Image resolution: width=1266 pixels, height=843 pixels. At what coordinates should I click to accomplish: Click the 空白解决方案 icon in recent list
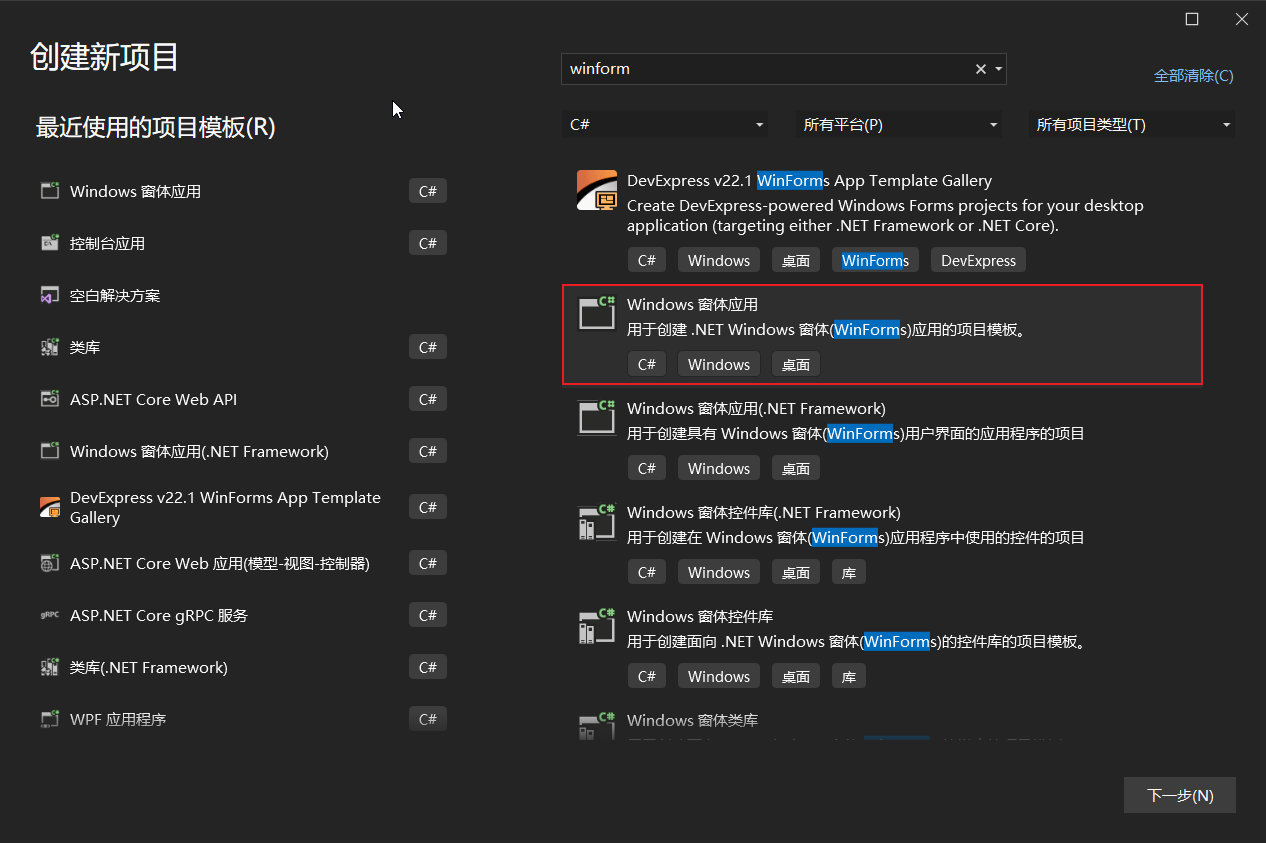pos(49,295)
